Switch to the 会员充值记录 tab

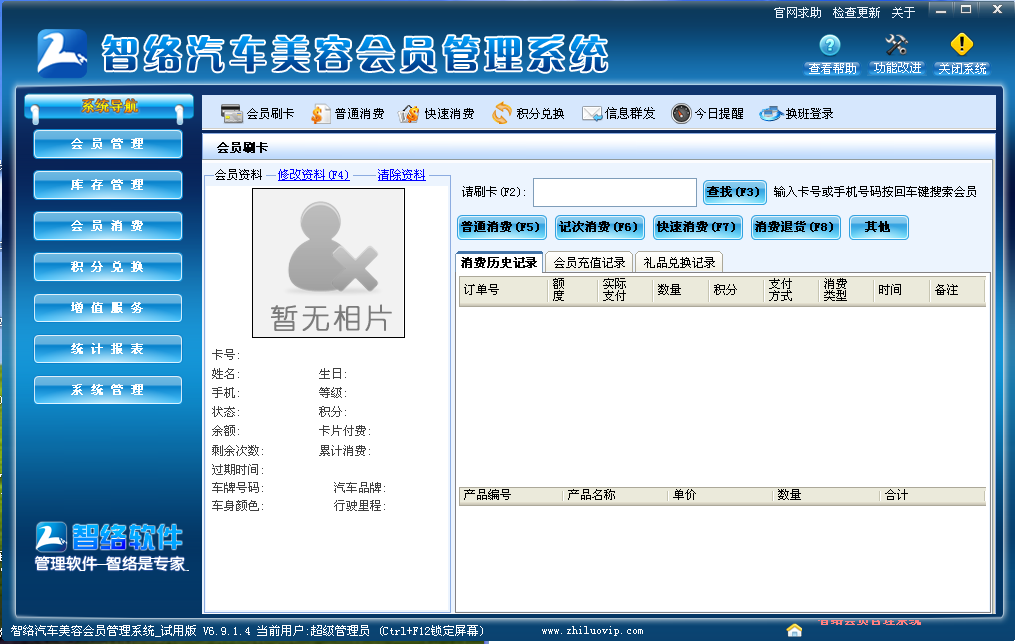[x=589, y=263]
